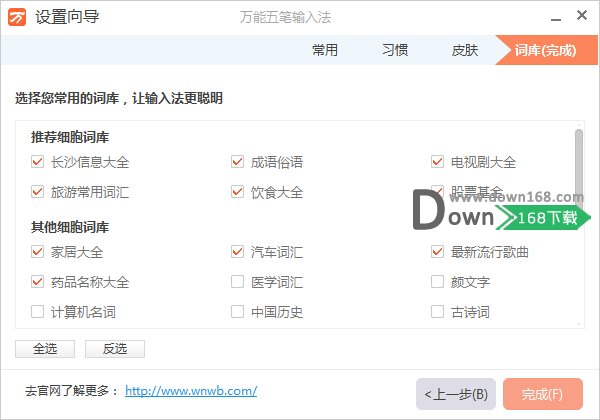Switch to the 常用 tab
This screenshot has height=420, width=600.
324,50
